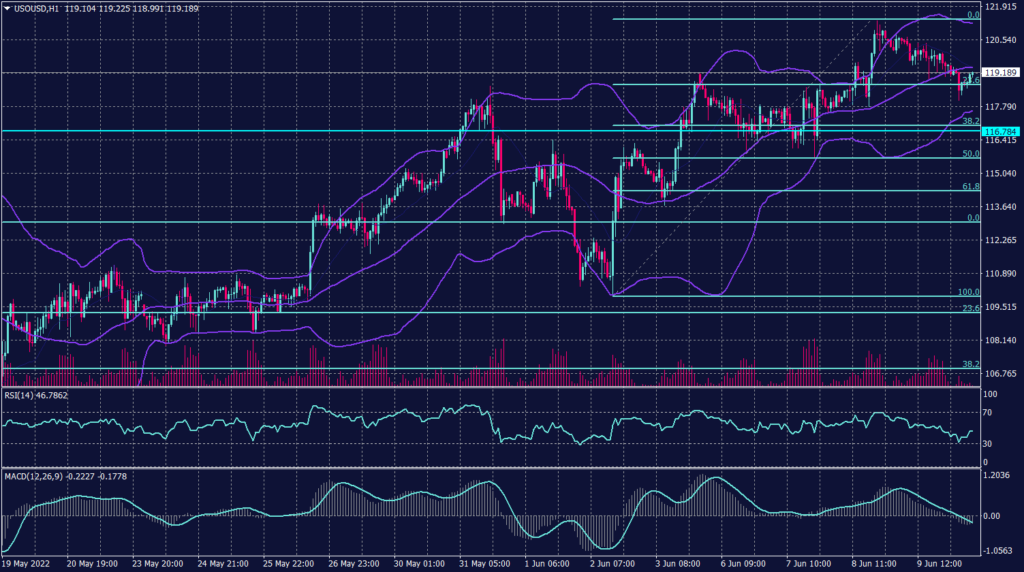Viewport: 1024px width, 572px height.
Task: Select the 116.784 cyan price level tag
Action: click(999, 131)
